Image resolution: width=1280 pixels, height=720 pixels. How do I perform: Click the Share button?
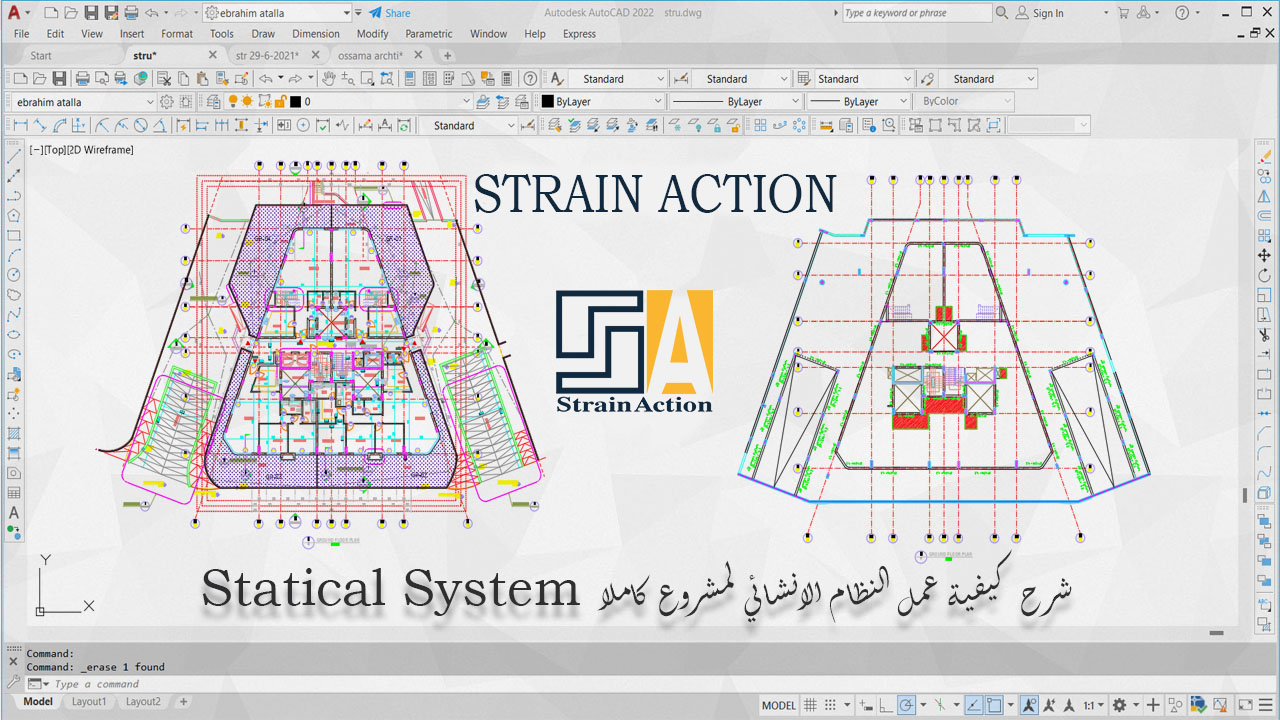tap(389, 13)
